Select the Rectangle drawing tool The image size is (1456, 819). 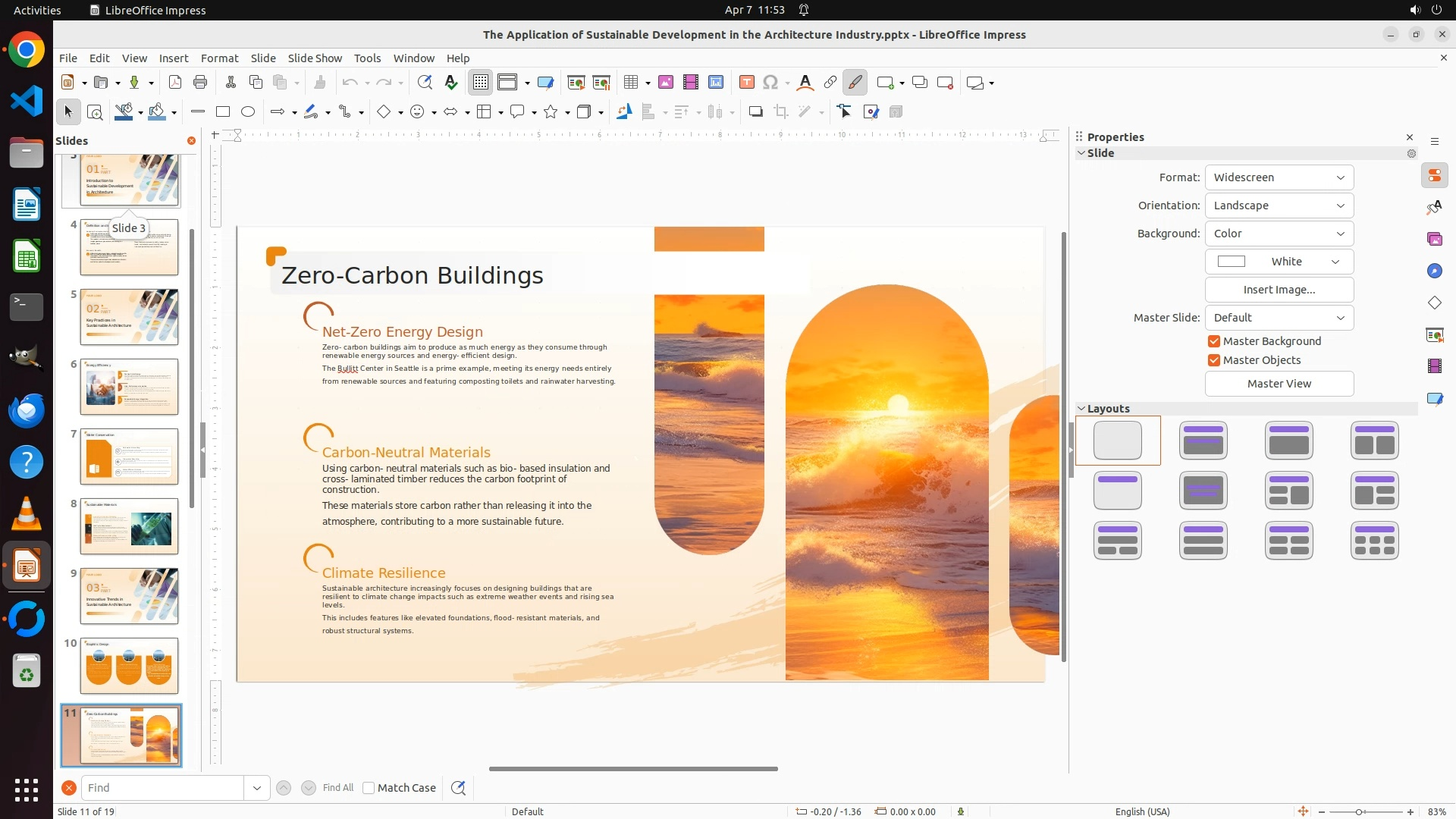(223, 112)
